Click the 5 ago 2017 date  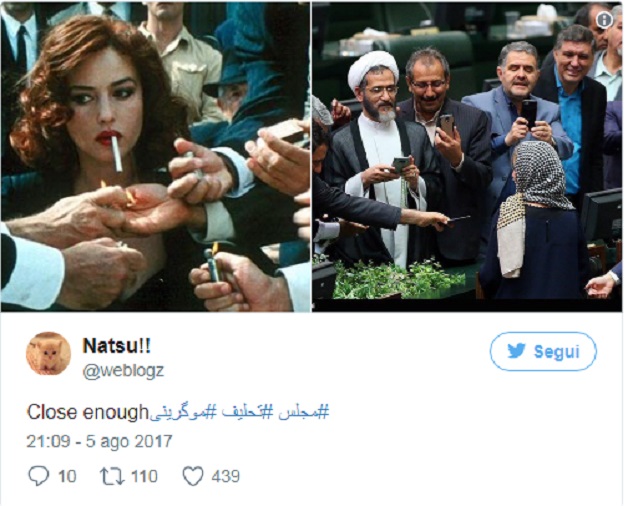(x=129, y=441)
